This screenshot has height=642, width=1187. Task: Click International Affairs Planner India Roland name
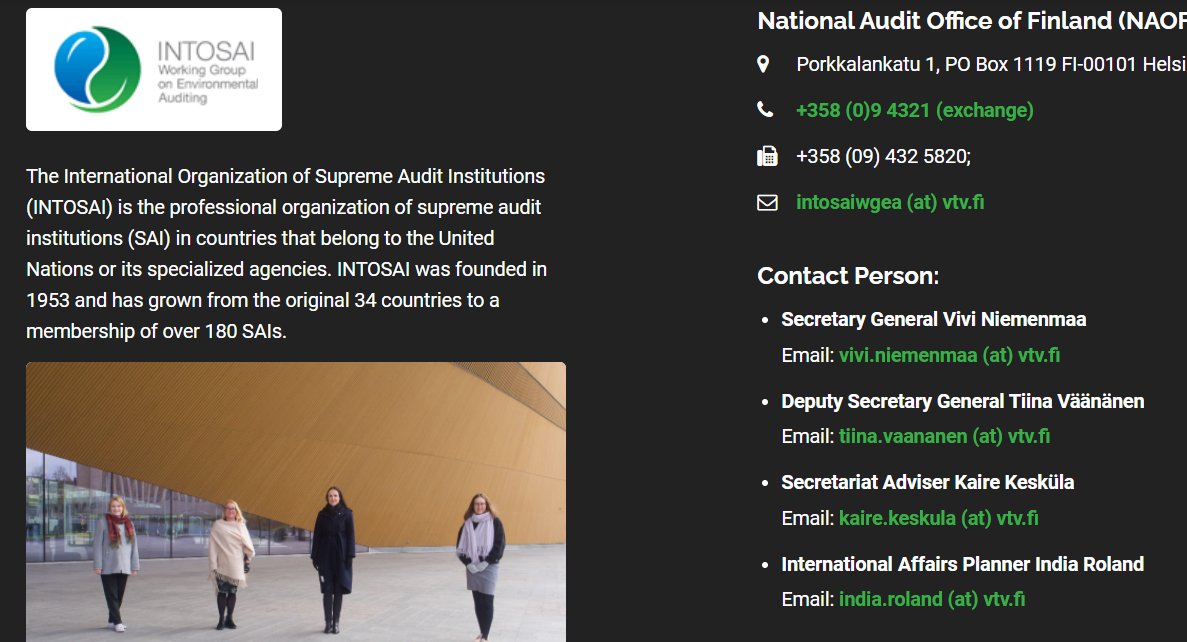[x=962, y=564]
